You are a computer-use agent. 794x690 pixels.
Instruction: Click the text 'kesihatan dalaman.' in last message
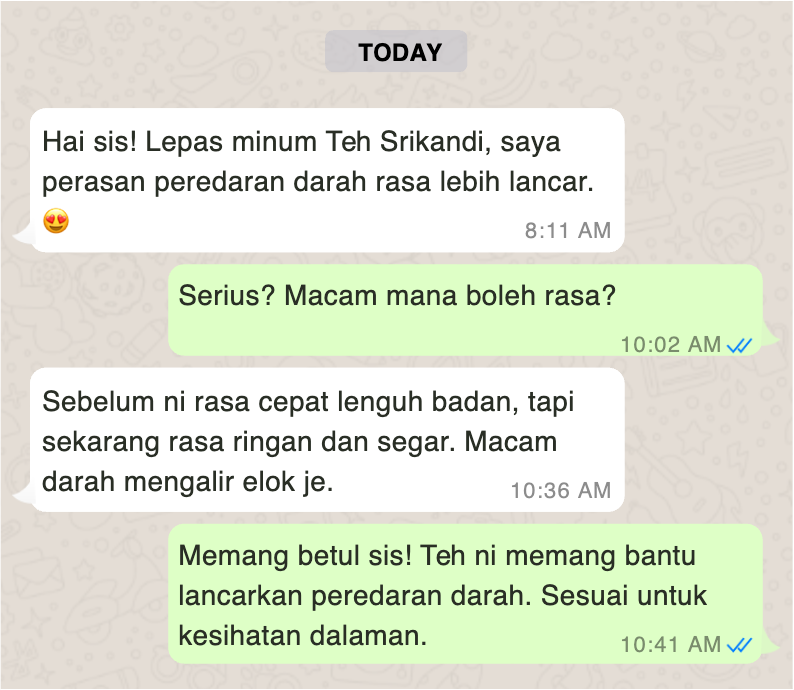tap(303, 635)
